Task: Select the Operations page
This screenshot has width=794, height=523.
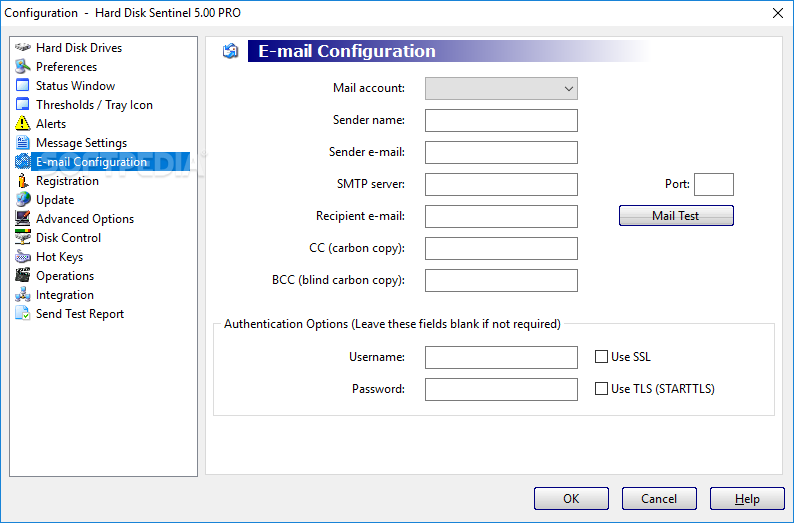Action: click(x=65, y=275)
